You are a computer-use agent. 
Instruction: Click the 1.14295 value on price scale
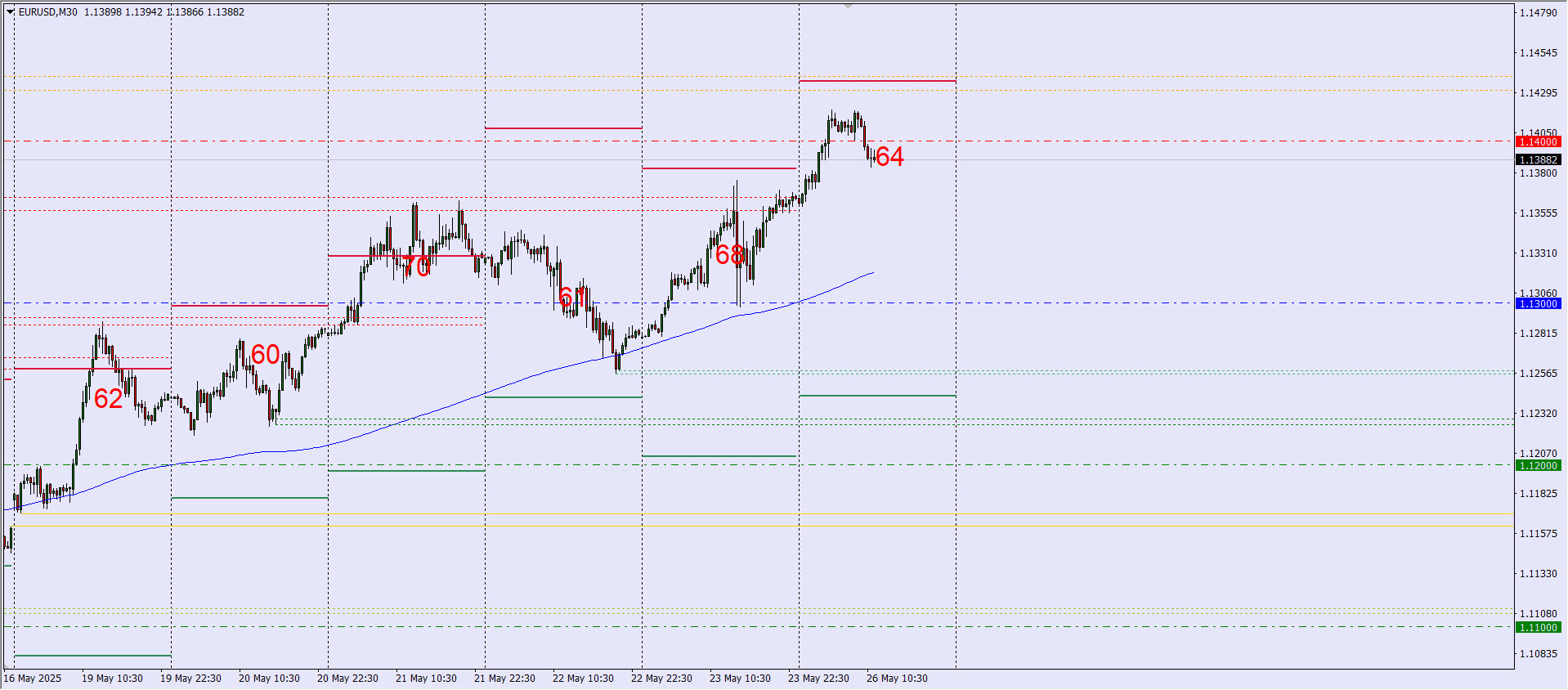(x=1539, y=93)
